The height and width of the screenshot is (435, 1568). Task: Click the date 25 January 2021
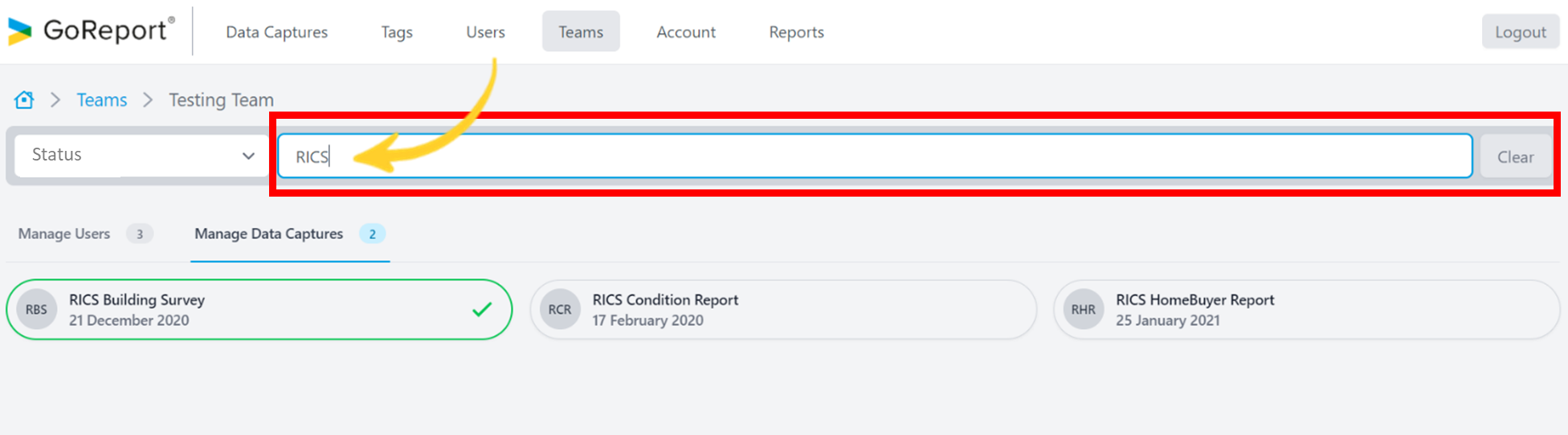[1168, 320]
